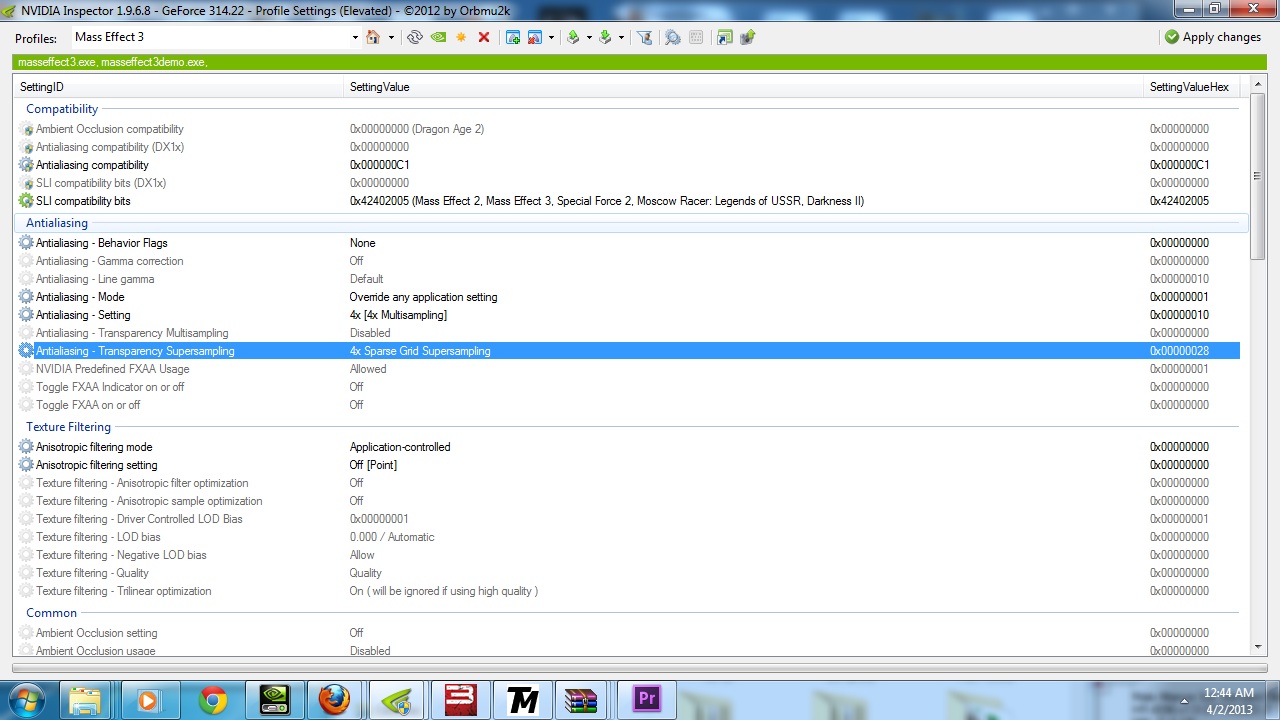The width and height of the screenshot is (1280, 720).
Task: Open dropdown arrow beside home icon
Action: 391,38
